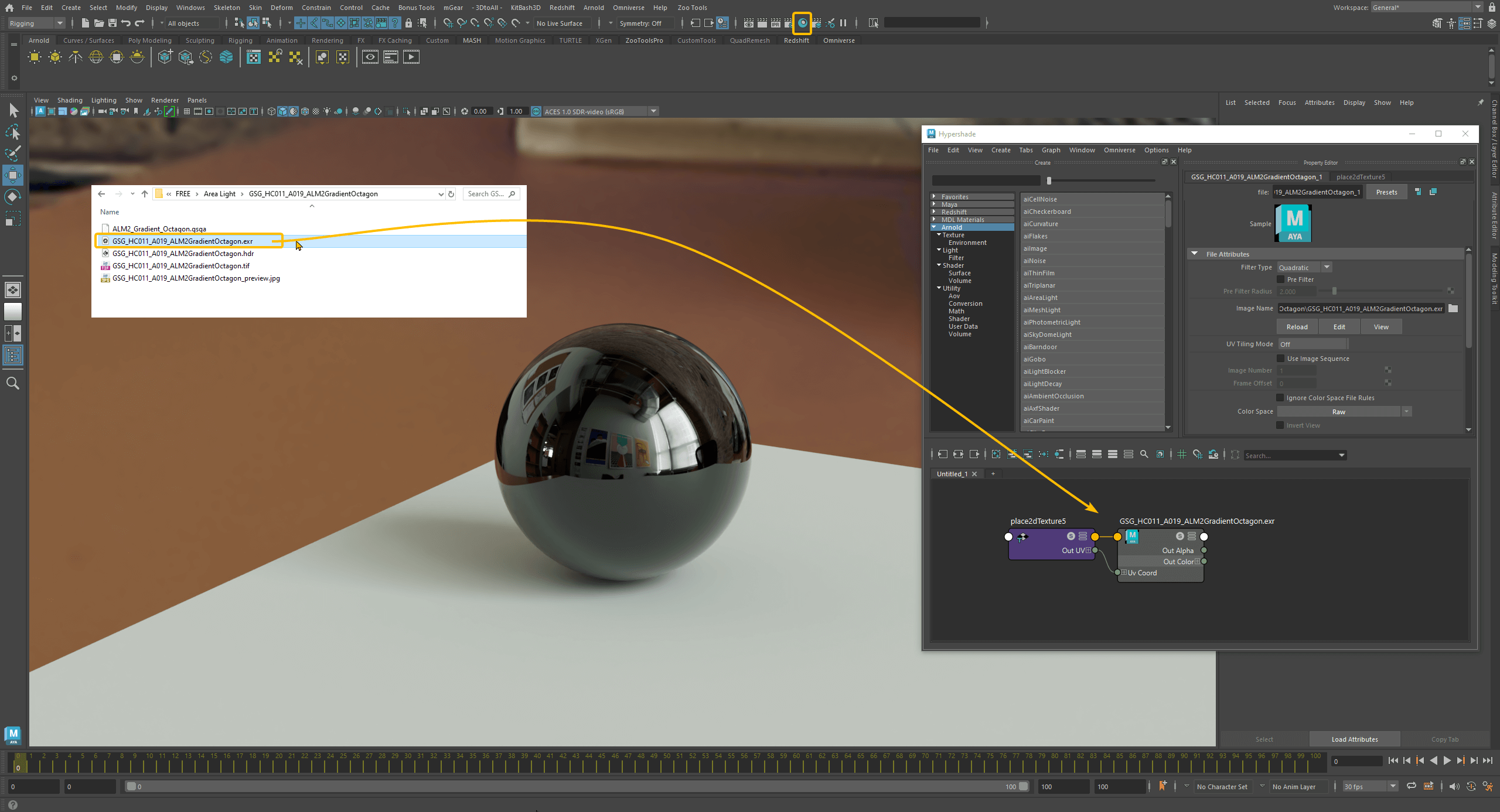Save the scene from status line

[112, 23]
